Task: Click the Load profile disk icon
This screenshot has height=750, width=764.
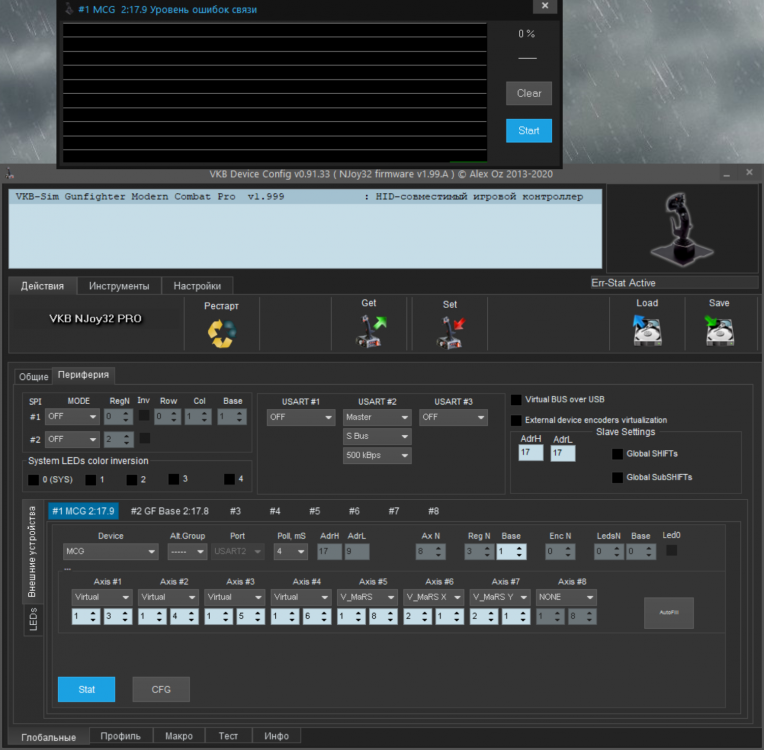Action: tap(647, 331)
